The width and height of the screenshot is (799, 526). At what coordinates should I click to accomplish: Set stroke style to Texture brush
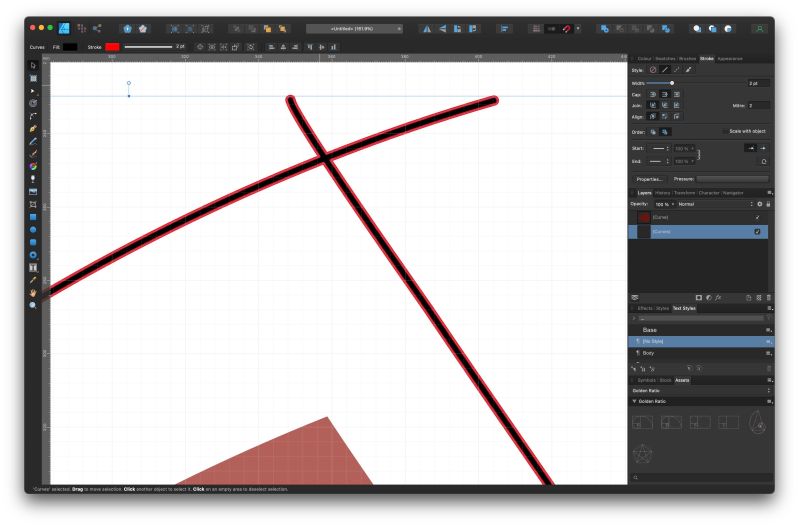pyautogui.click(x=688, y=70)
